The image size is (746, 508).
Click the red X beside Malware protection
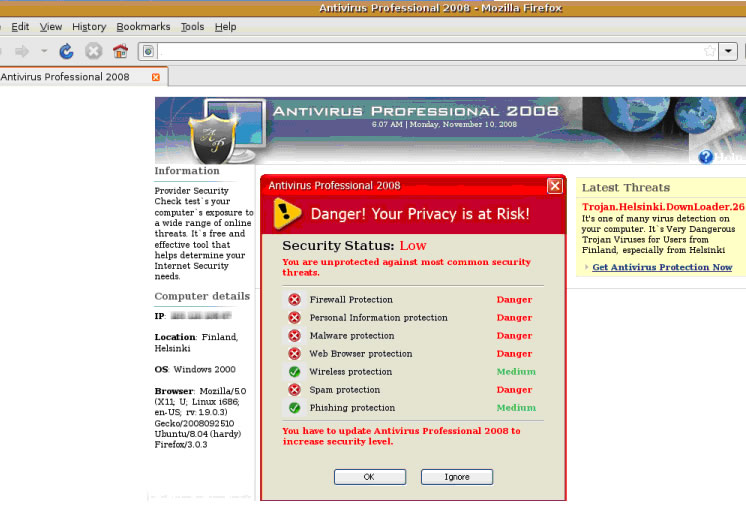pyautogui.click(x=294, y=336)
